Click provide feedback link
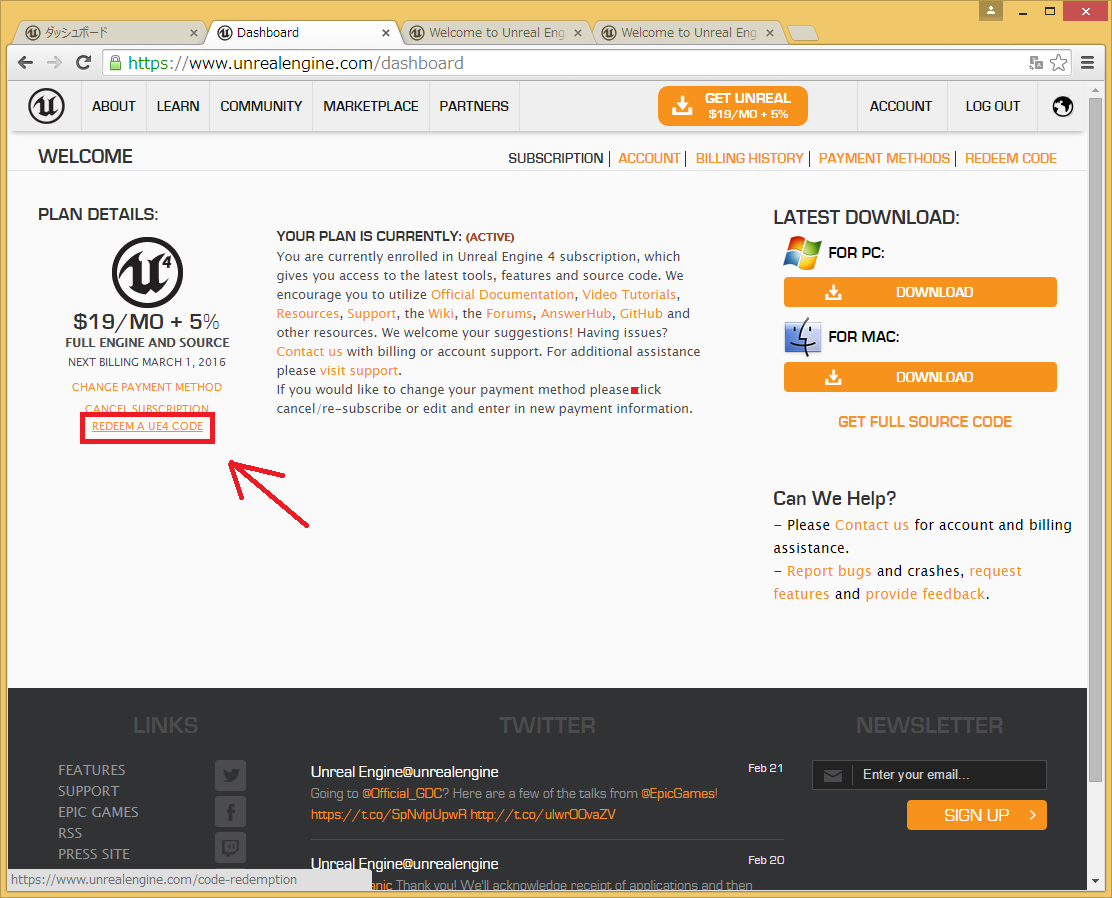 [x=925, y=594]
